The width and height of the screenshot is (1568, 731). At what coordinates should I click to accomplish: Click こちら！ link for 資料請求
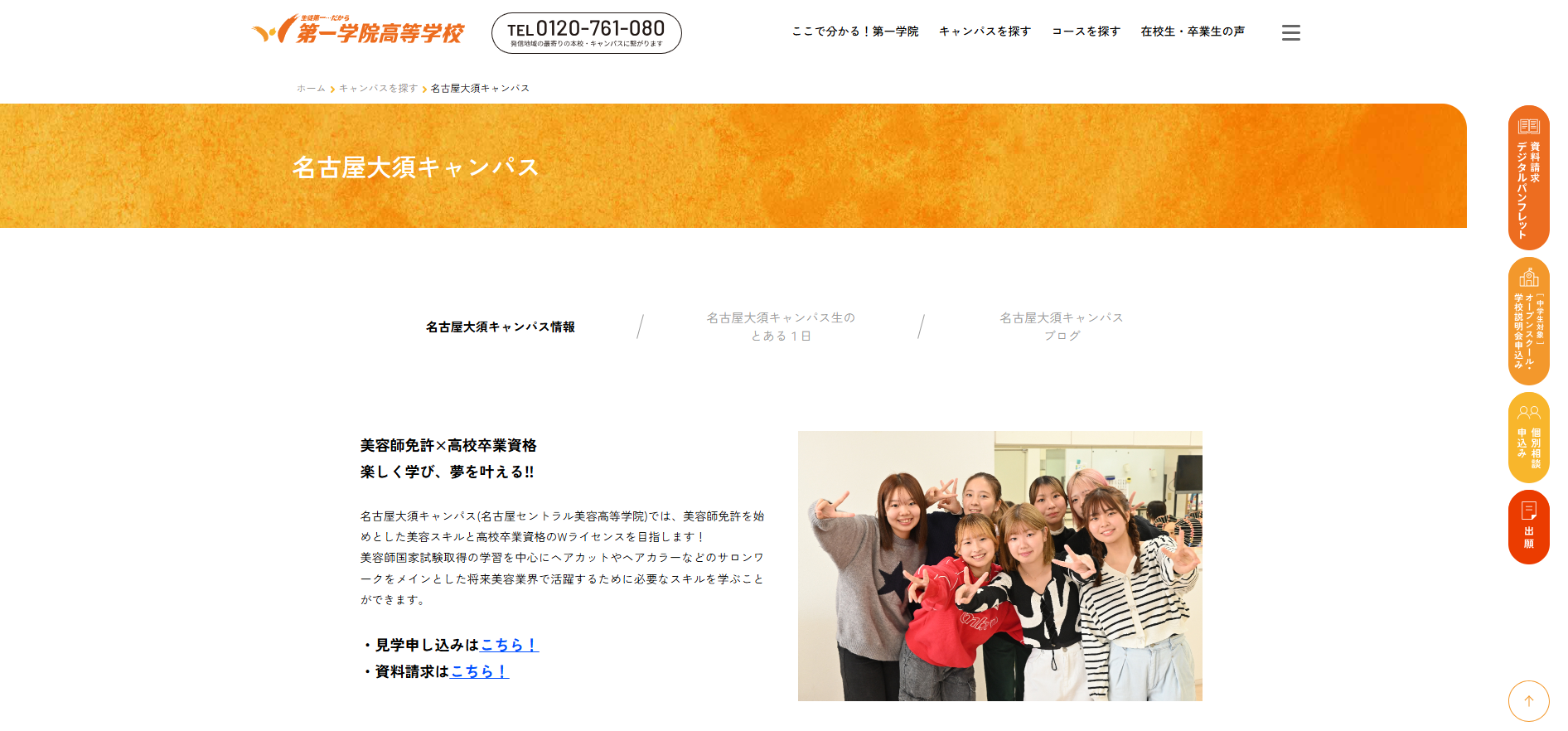coord(480,671)
